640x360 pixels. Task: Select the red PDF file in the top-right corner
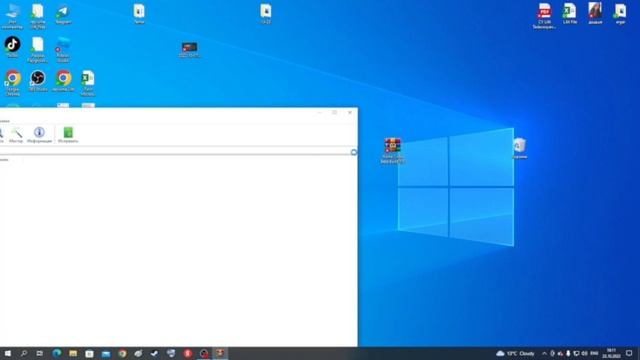tap(544, 16)
